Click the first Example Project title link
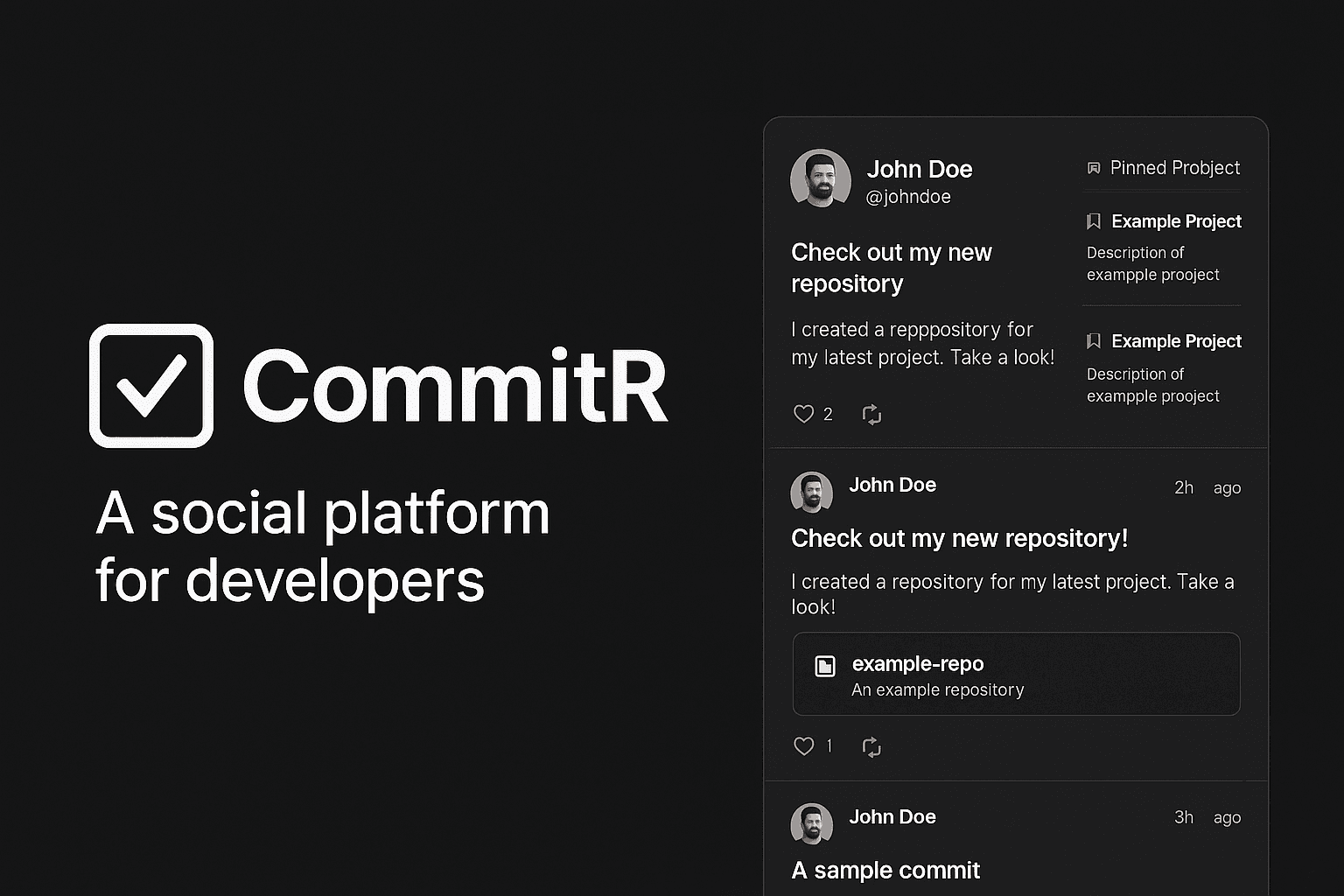The image size is (1344, 896). pos(1176,221)
